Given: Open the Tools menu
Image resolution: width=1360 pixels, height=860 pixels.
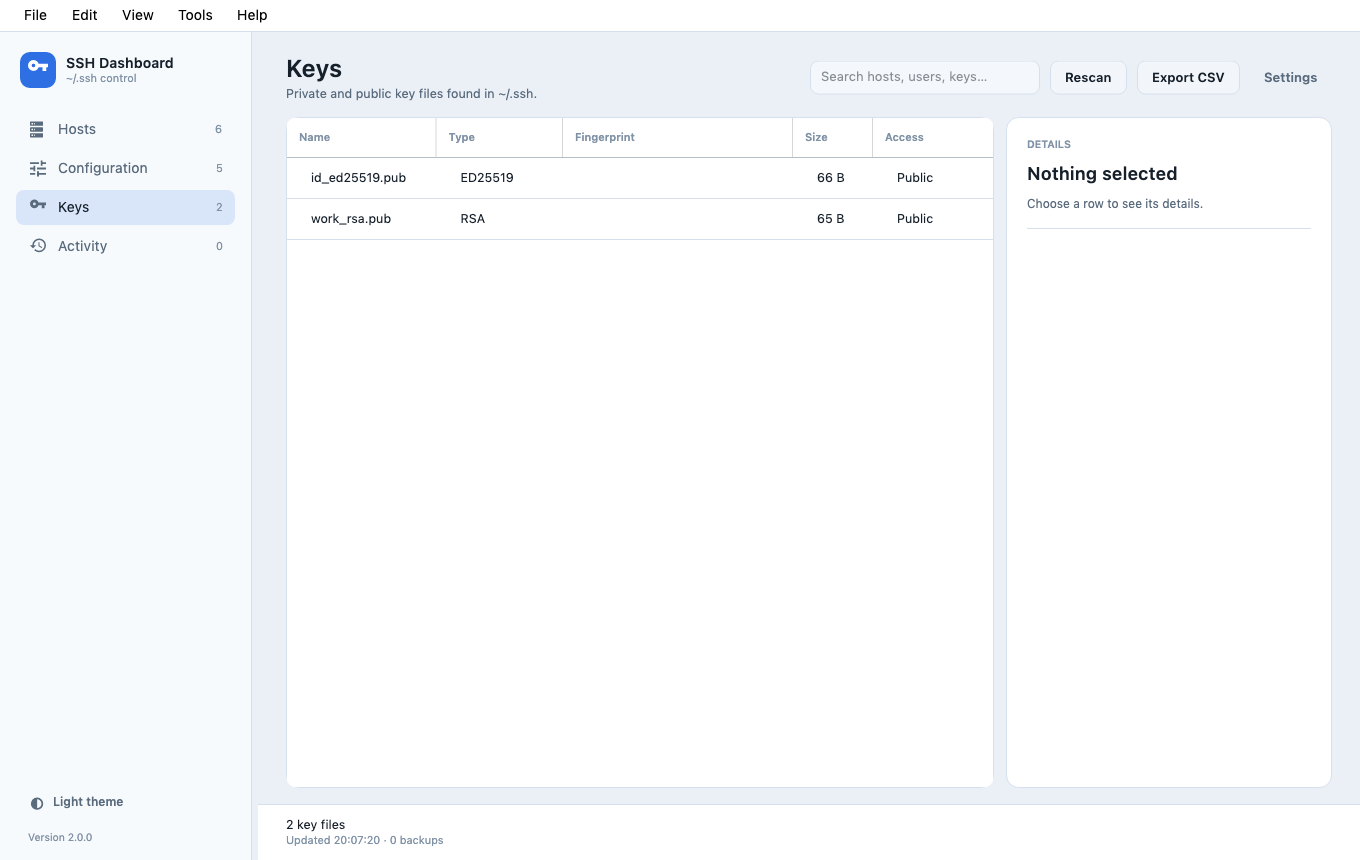Looking at the screenshot, I should [x=195, y=15].
